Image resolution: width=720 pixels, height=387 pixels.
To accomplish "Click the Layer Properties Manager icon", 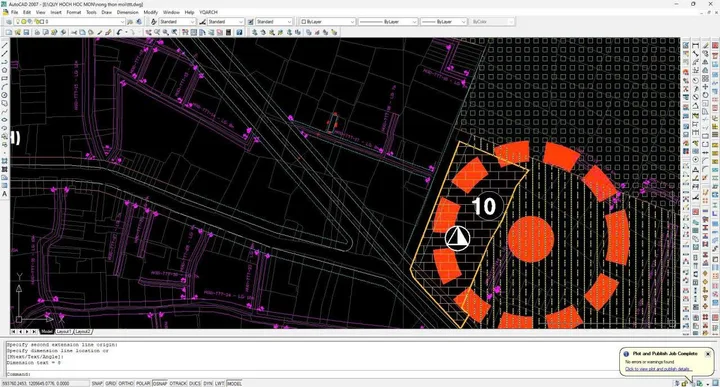I will point(8,22).
